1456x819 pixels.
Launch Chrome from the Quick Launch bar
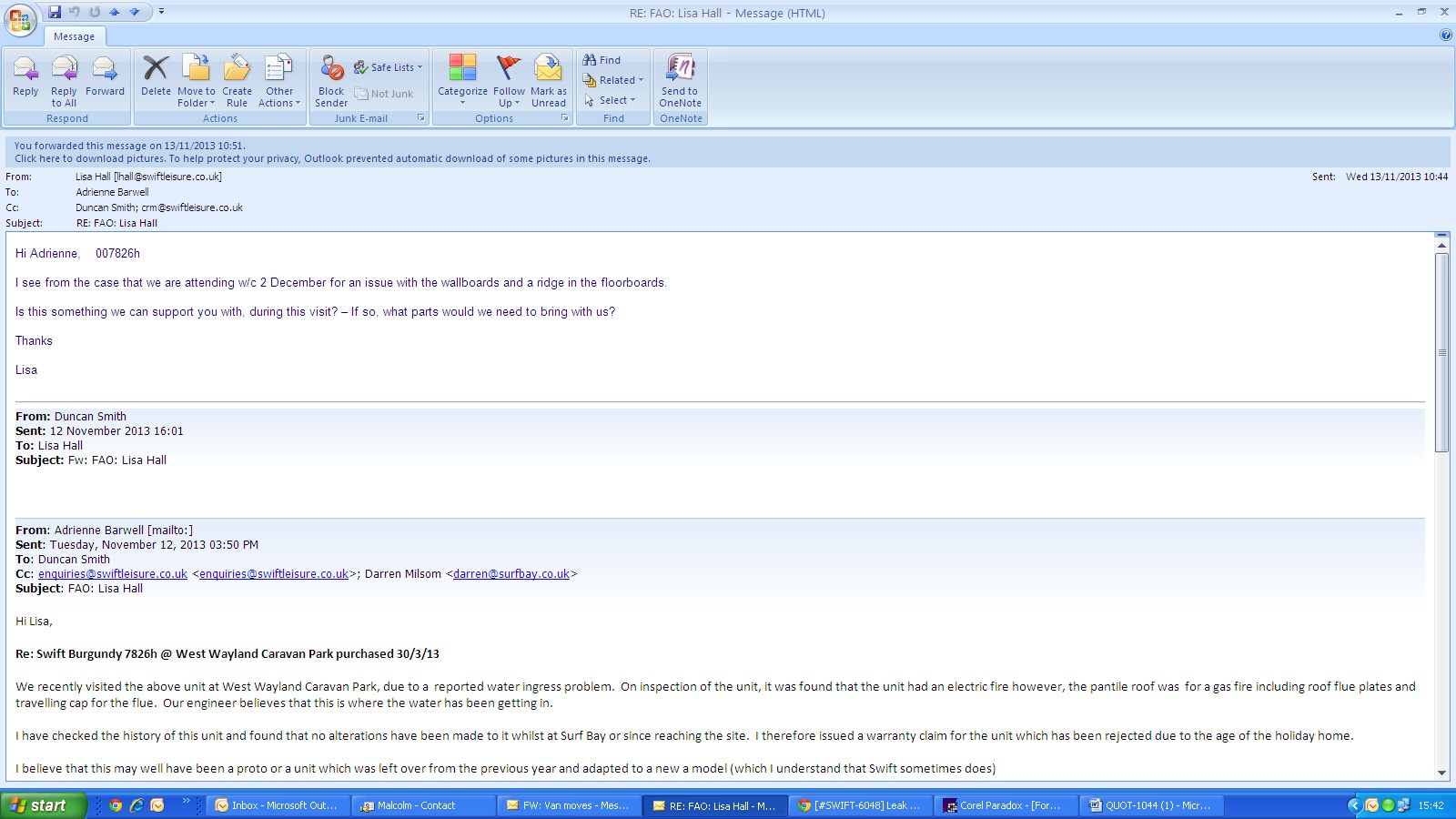[x=116, y=805]
